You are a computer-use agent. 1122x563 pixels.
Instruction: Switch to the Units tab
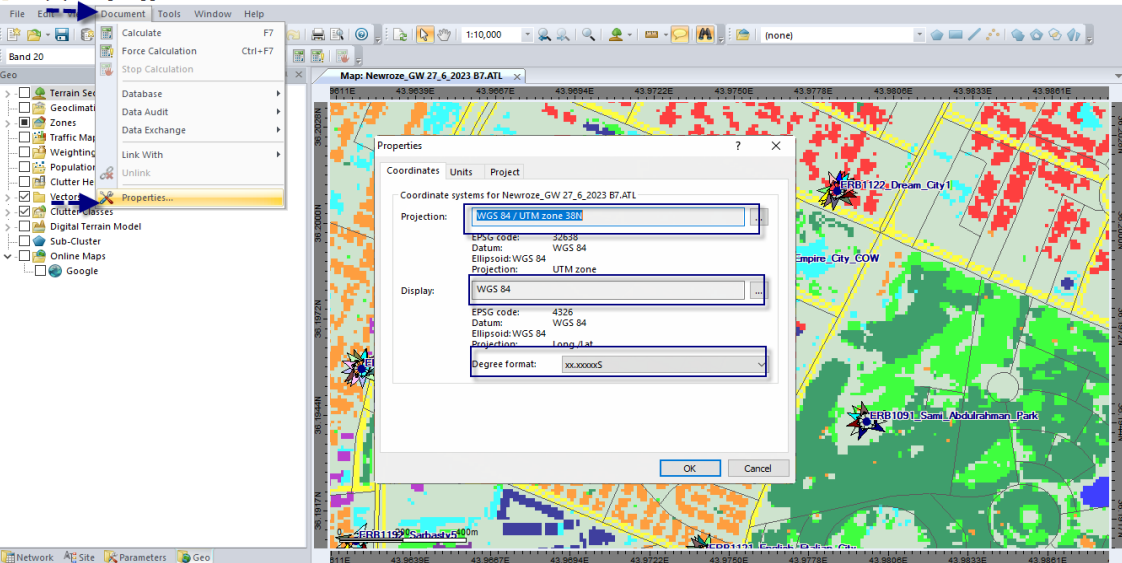(461, 172)
